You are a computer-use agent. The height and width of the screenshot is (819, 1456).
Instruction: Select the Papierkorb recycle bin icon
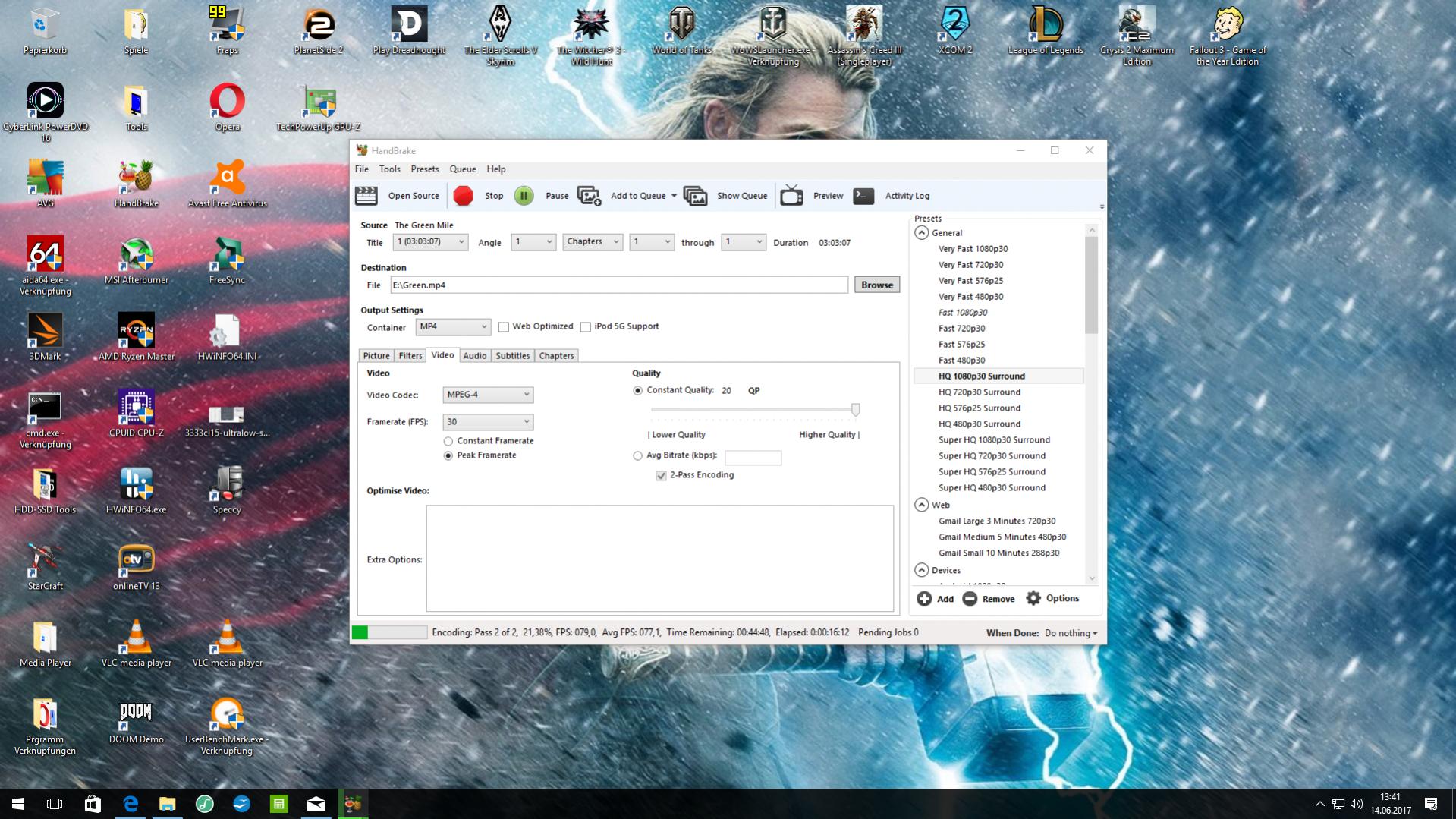point(46,30)
